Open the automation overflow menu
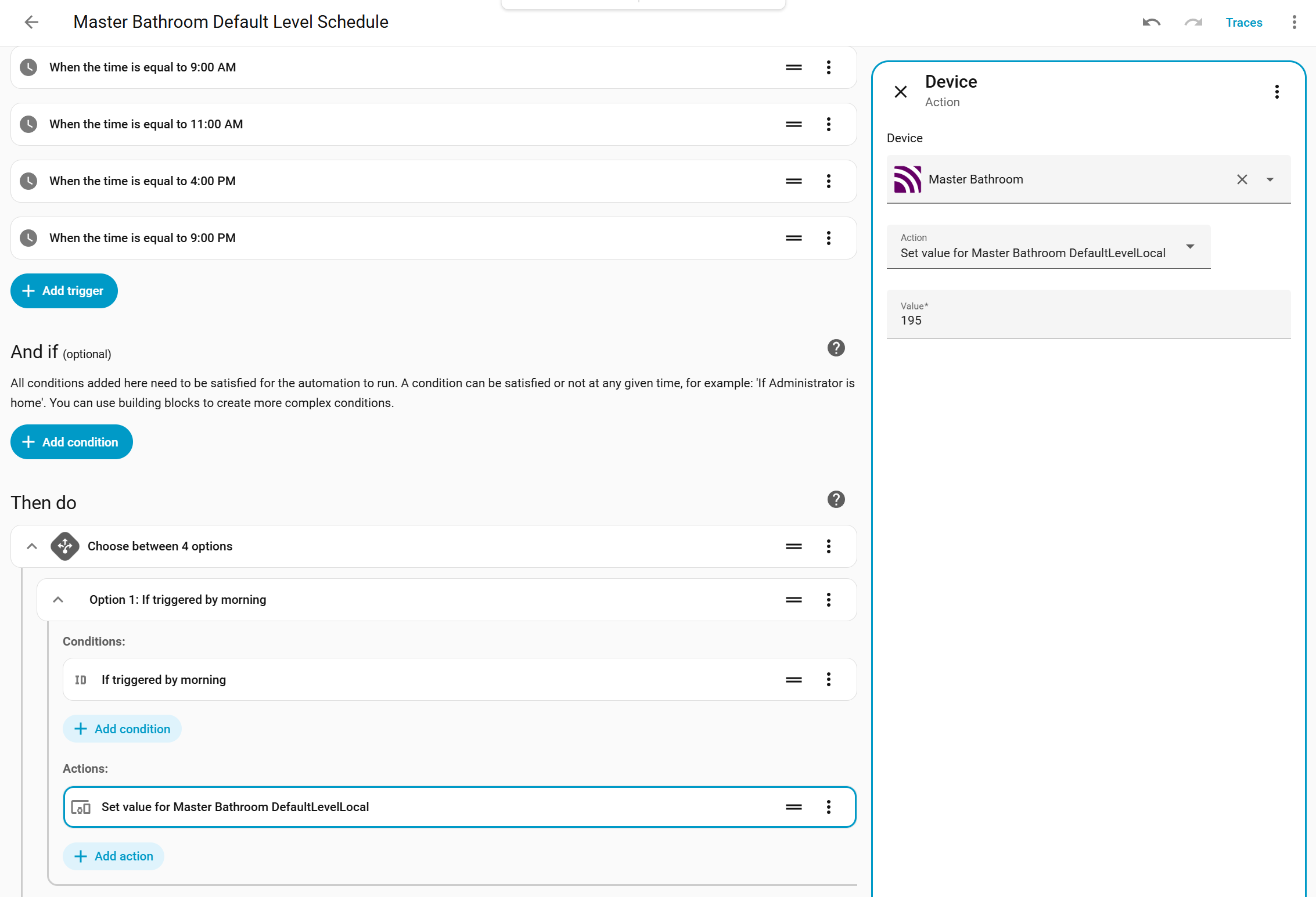1316x897 pixels. (x=1294, y=22)
